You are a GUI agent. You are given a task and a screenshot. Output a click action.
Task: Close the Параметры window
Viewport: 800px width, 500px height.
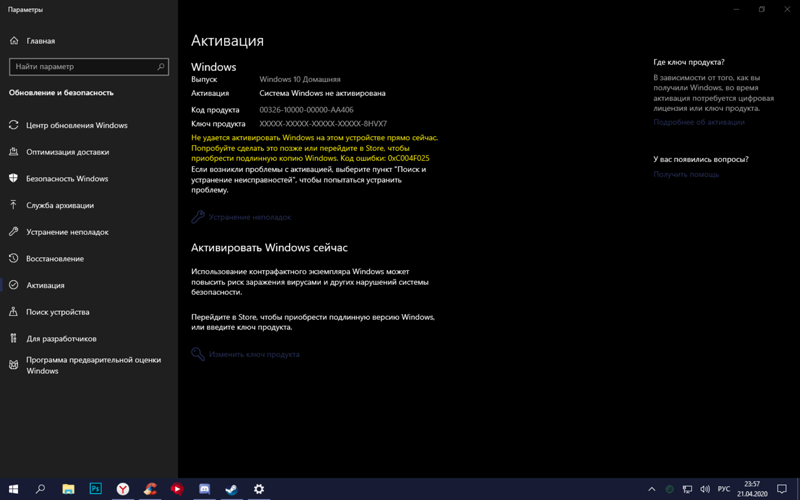point(787,9)
